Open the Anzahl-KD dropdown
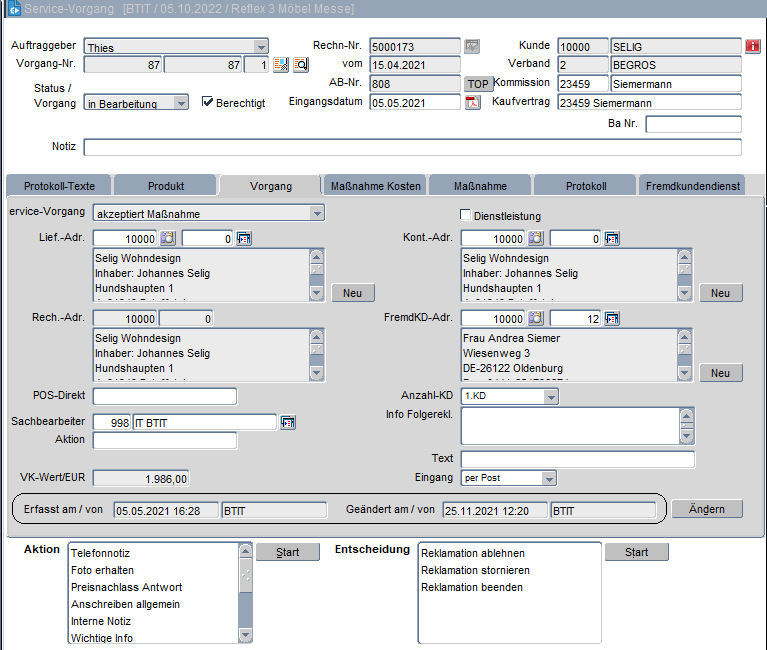Image resolution: width=767 pixels, height=650 pixels. click(x=550, y=397)
